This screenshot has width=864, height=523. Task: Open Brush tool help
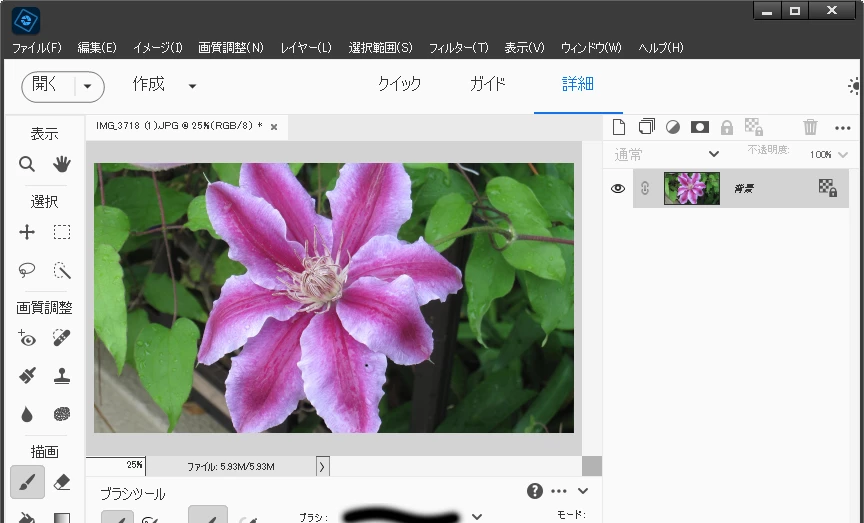point(534,490)
